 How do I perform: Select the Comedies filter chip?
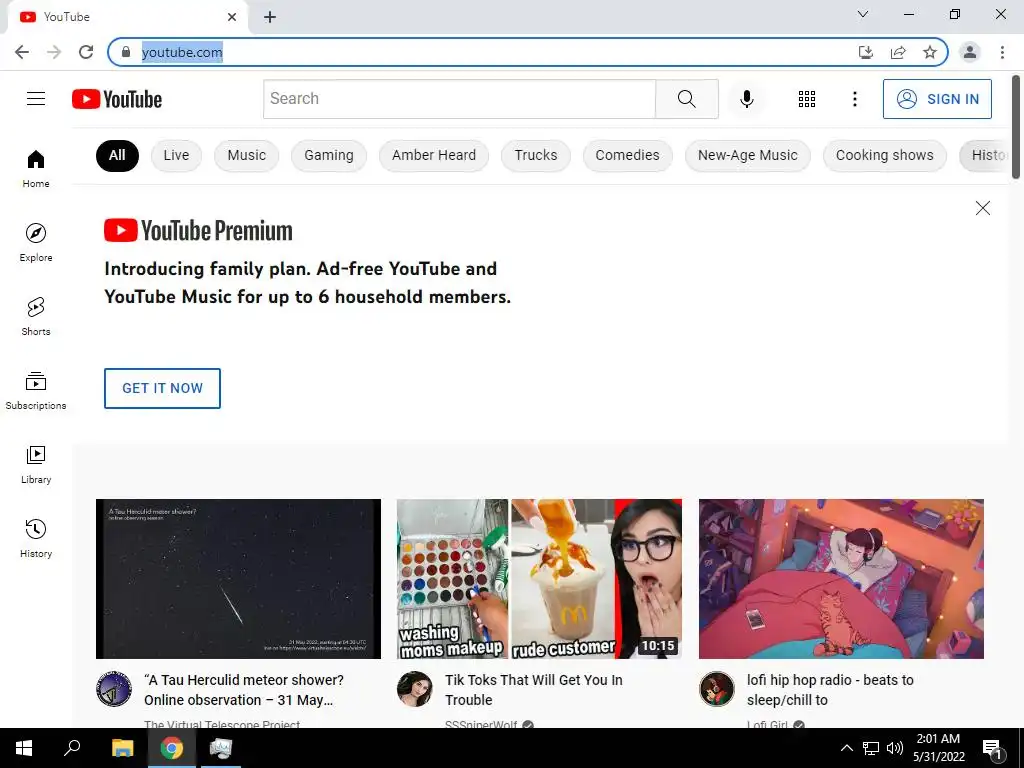(x=627, y=155)
